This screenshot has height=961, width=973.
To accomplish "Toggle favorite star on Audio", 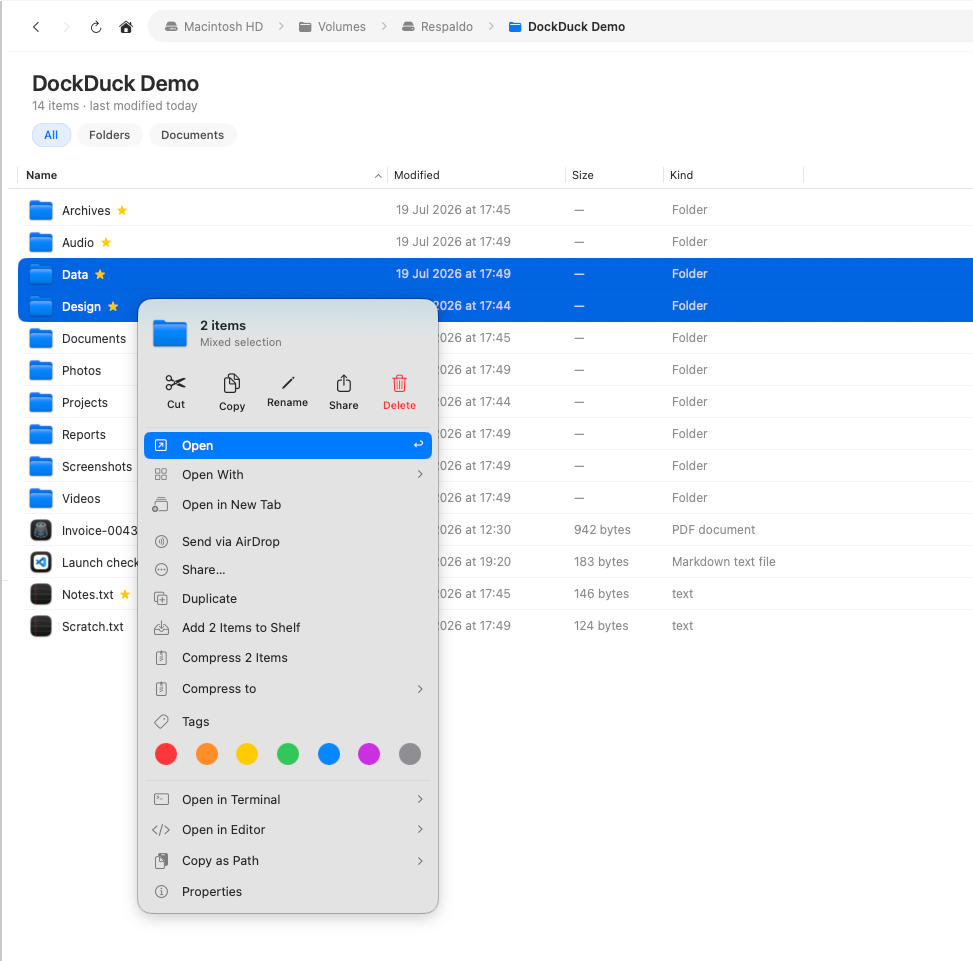I will 106,242.
